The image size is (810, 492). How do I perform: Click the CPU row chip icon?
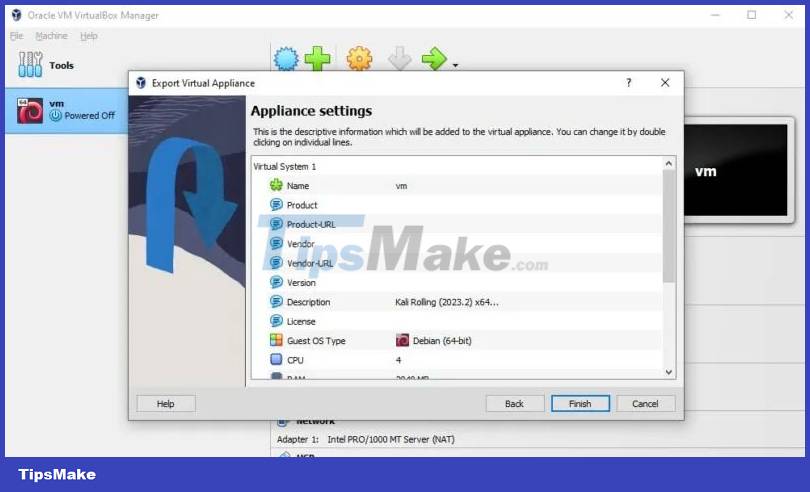[276, 359]
